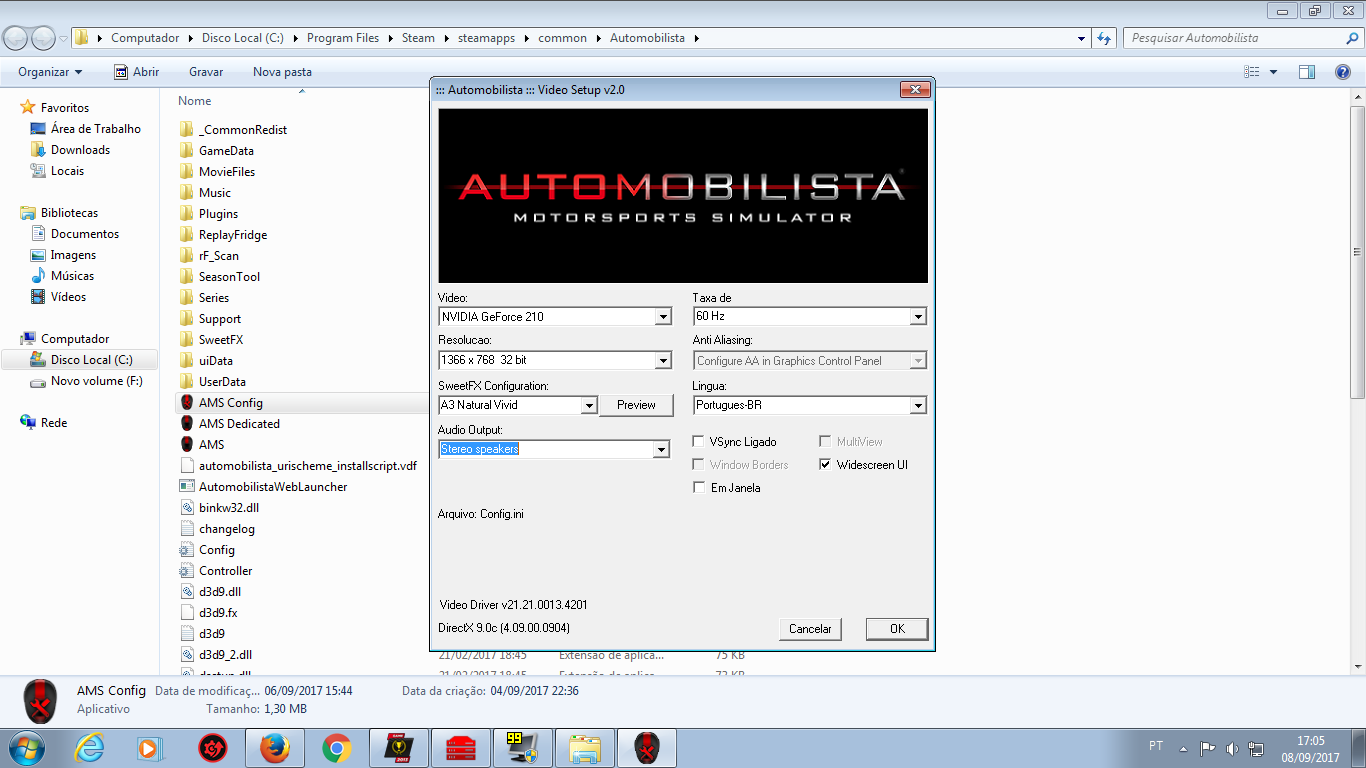Switch to Windows Explorer taskbar icon
Screen dimensions: 1366x768
pos(585,748)
